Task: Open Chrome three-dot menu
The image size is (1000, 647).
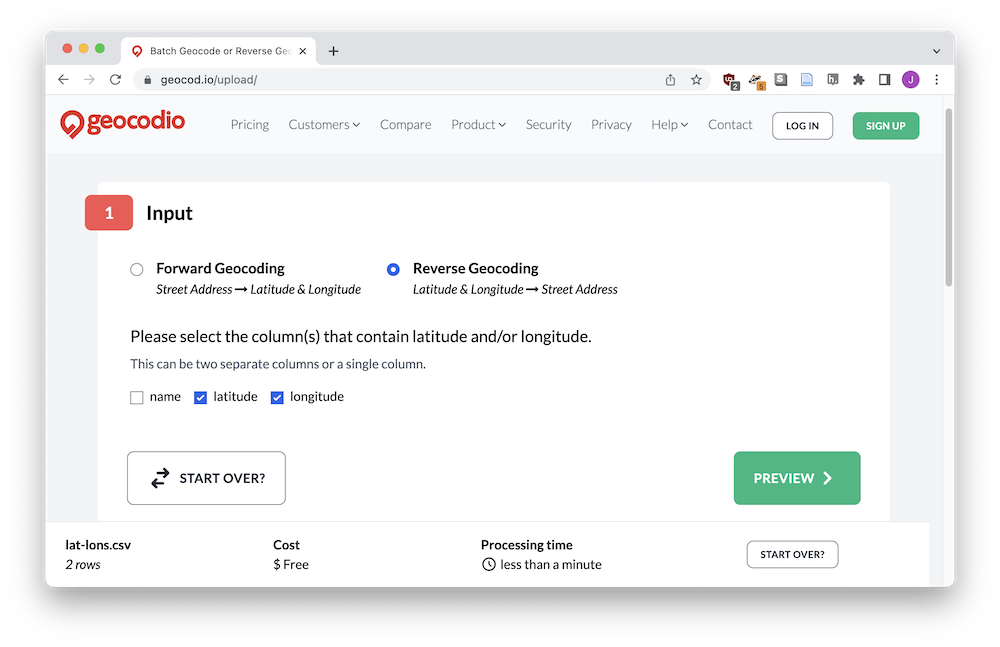Action: pos(936,80)
